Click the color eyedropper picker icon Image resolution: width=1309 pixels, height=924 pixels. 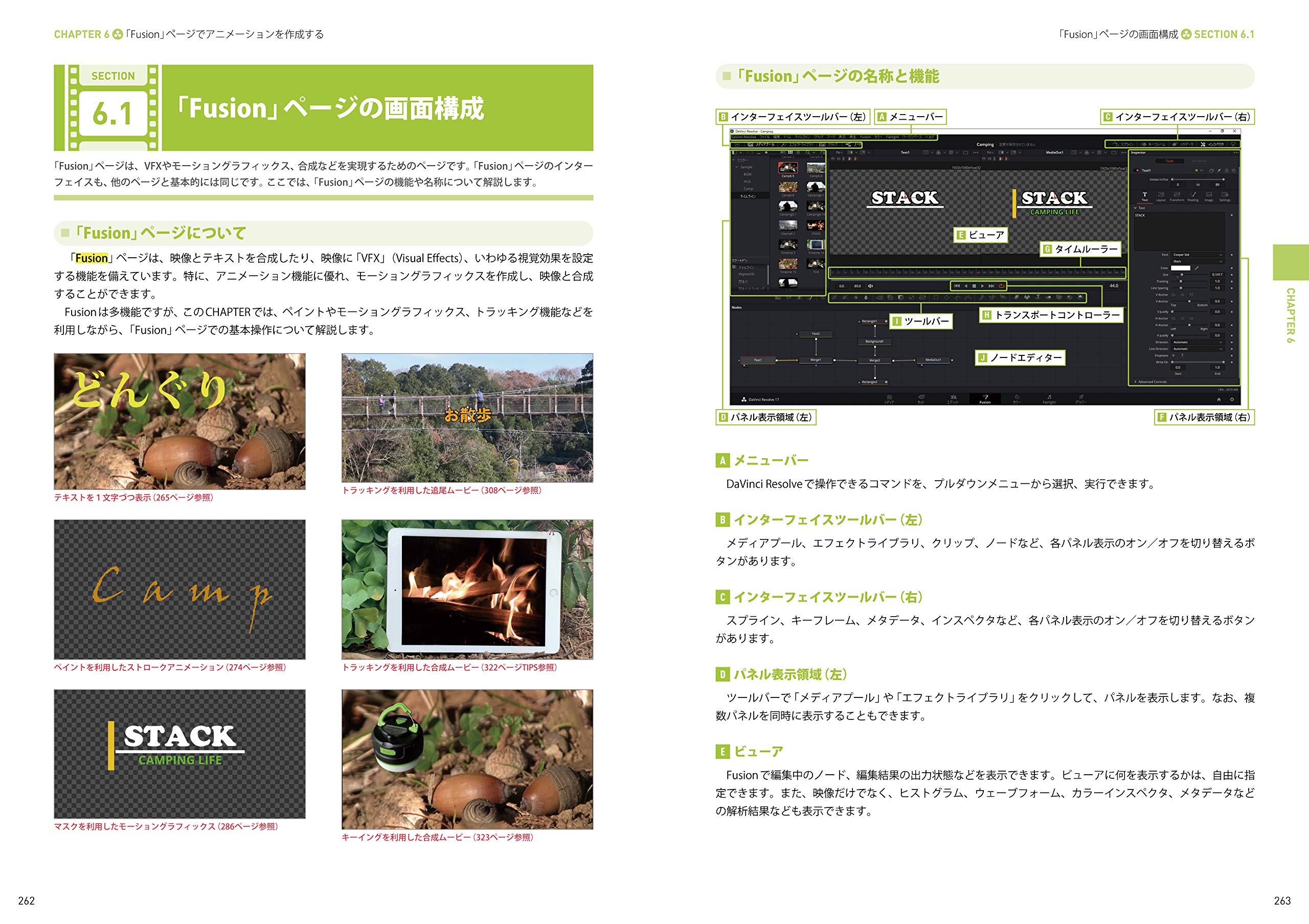click(1197, 268)
